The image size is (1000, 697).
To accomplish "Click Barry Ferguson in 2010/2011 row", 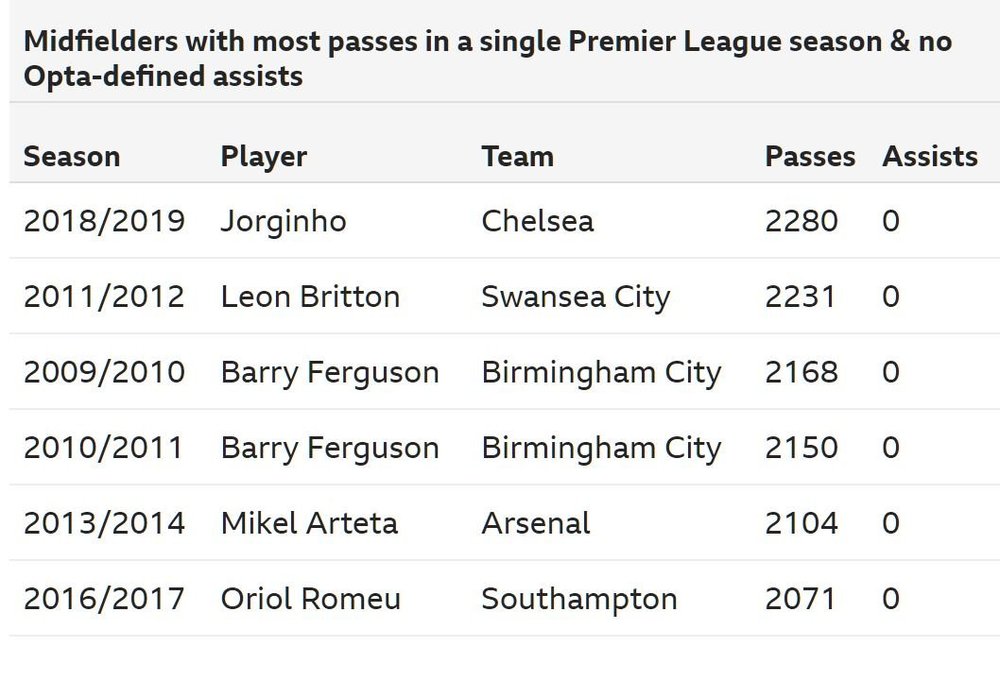I will 330,449.
